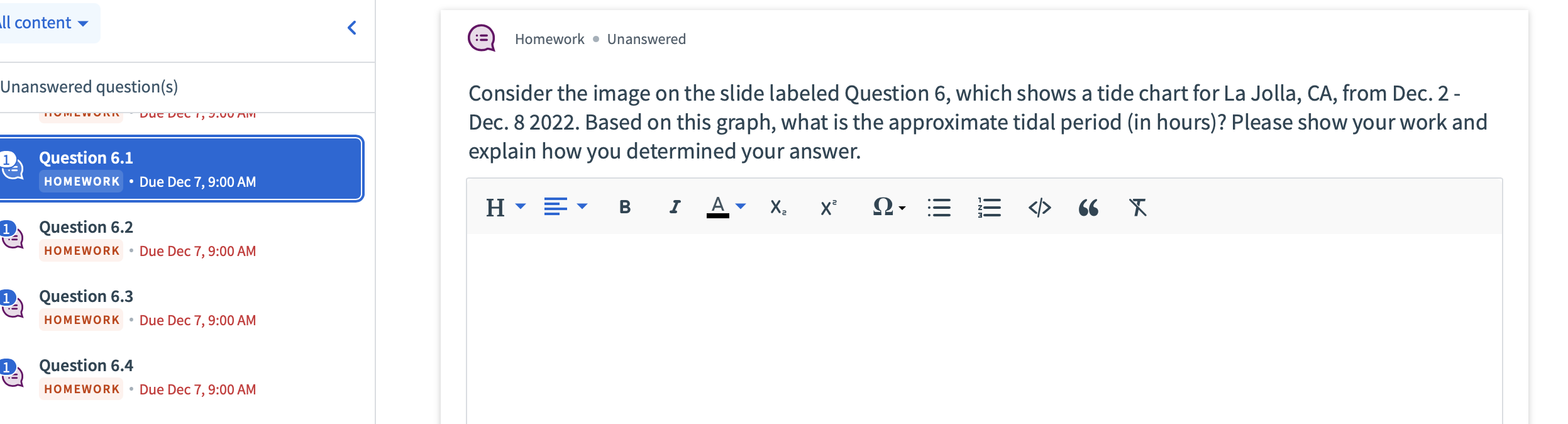Open the text alignment dropdown

point(564,207)
